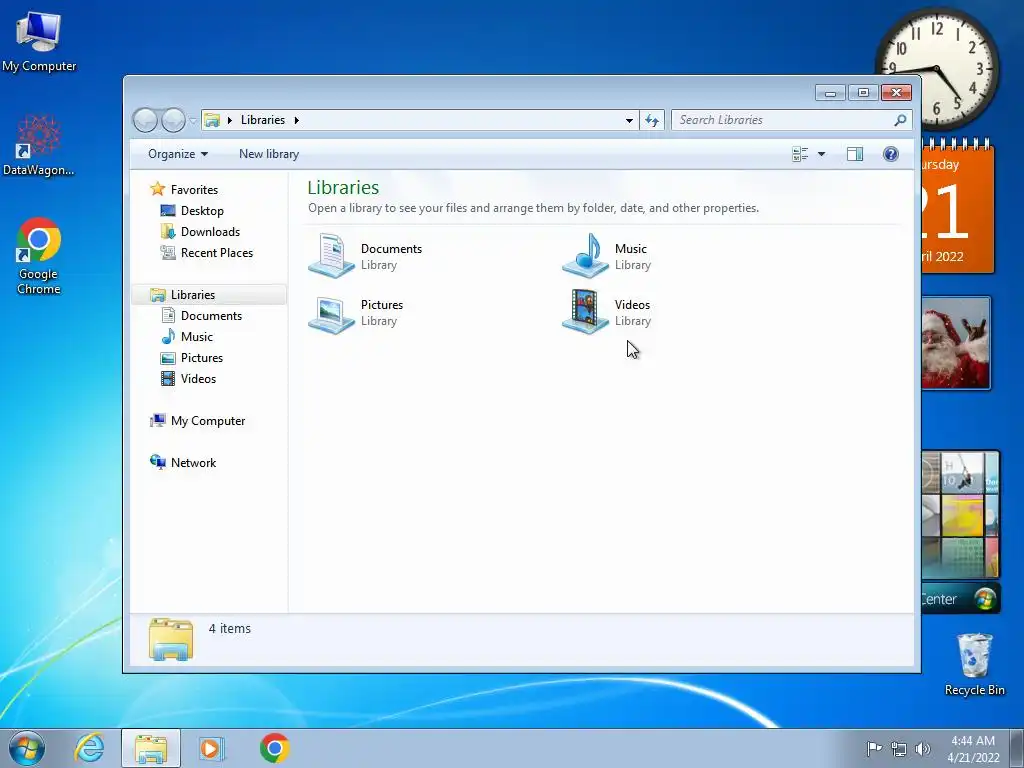Click the Documents icon in sidebar tree
Image resolution: width=1024 pixels, height=768 pixels.
click(x=168, y=315)
